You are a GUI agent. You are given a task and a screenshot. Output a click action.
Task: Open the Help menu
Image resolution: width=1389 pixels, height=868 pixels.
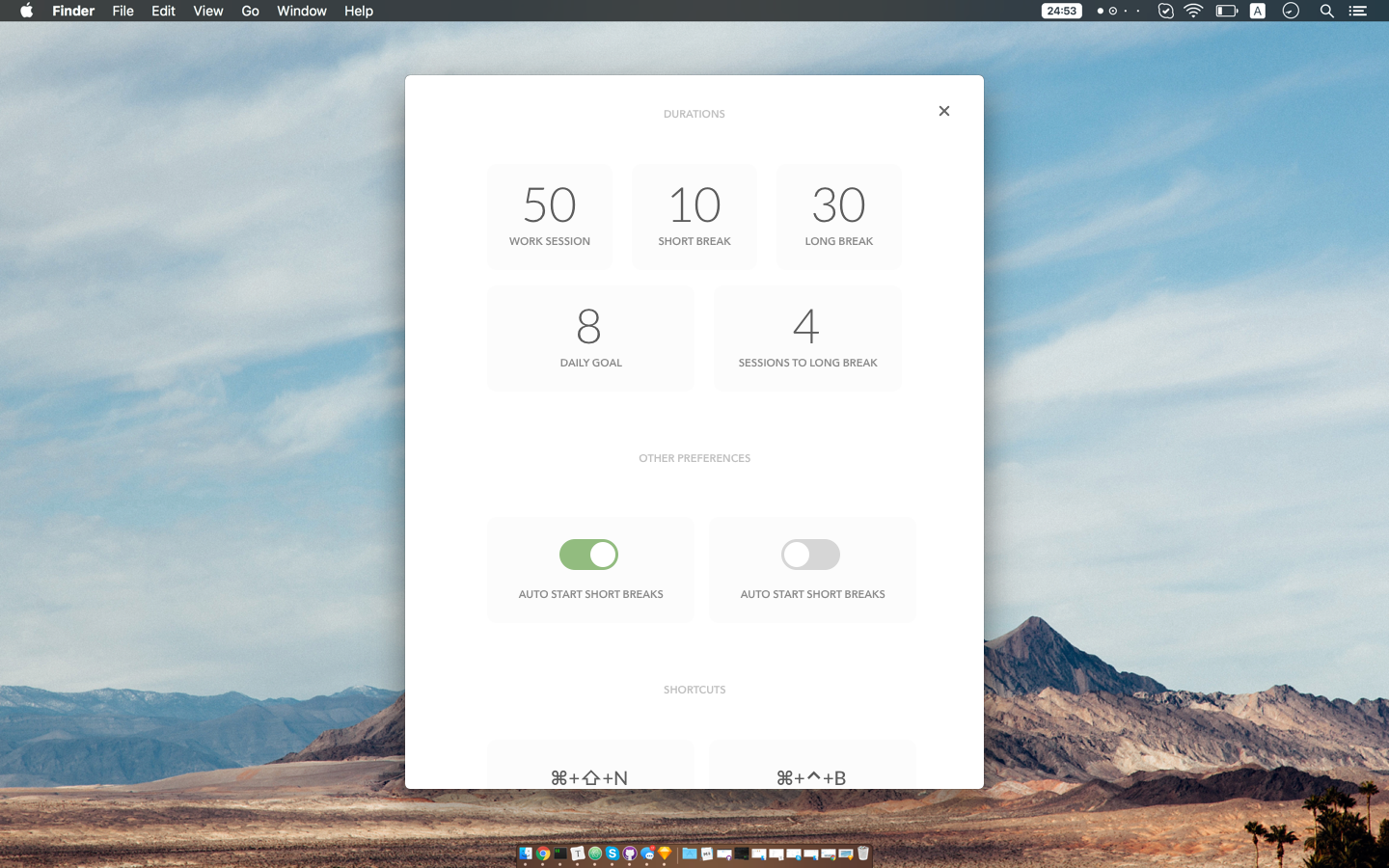(359, 11)
